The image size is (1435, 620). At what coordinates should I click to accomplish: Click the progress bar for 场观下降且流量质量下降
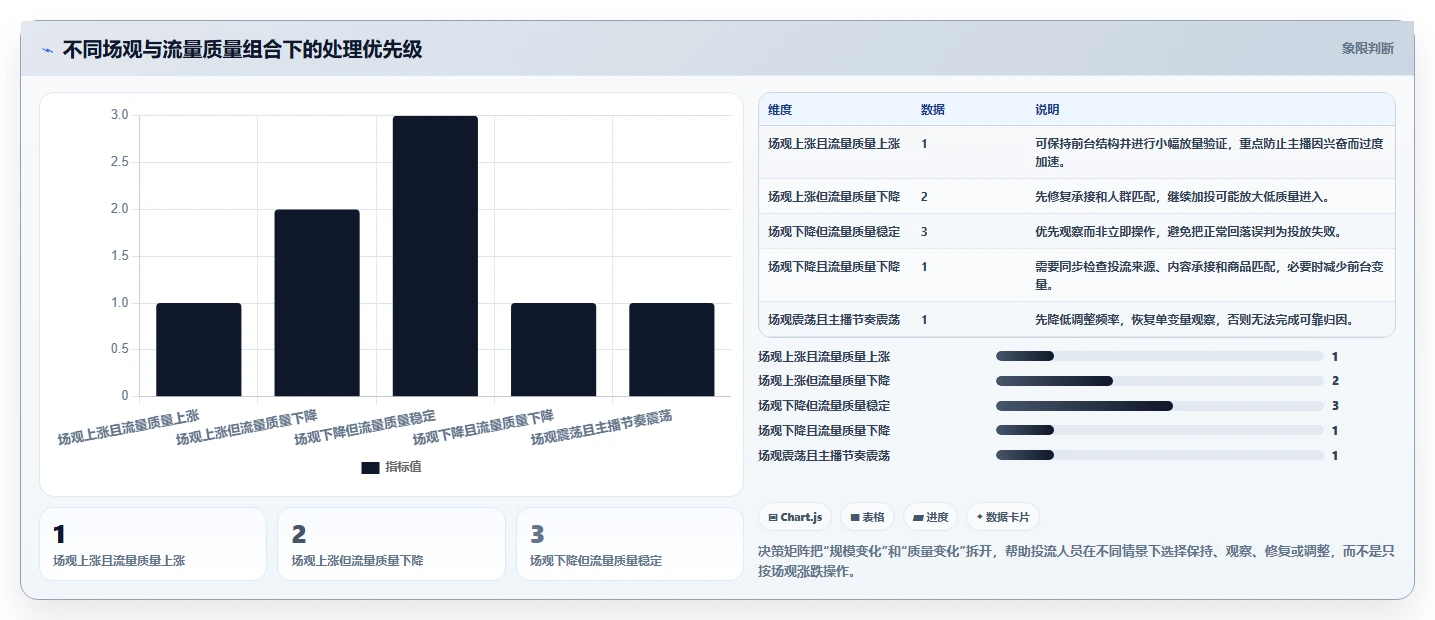[1160, 430]
